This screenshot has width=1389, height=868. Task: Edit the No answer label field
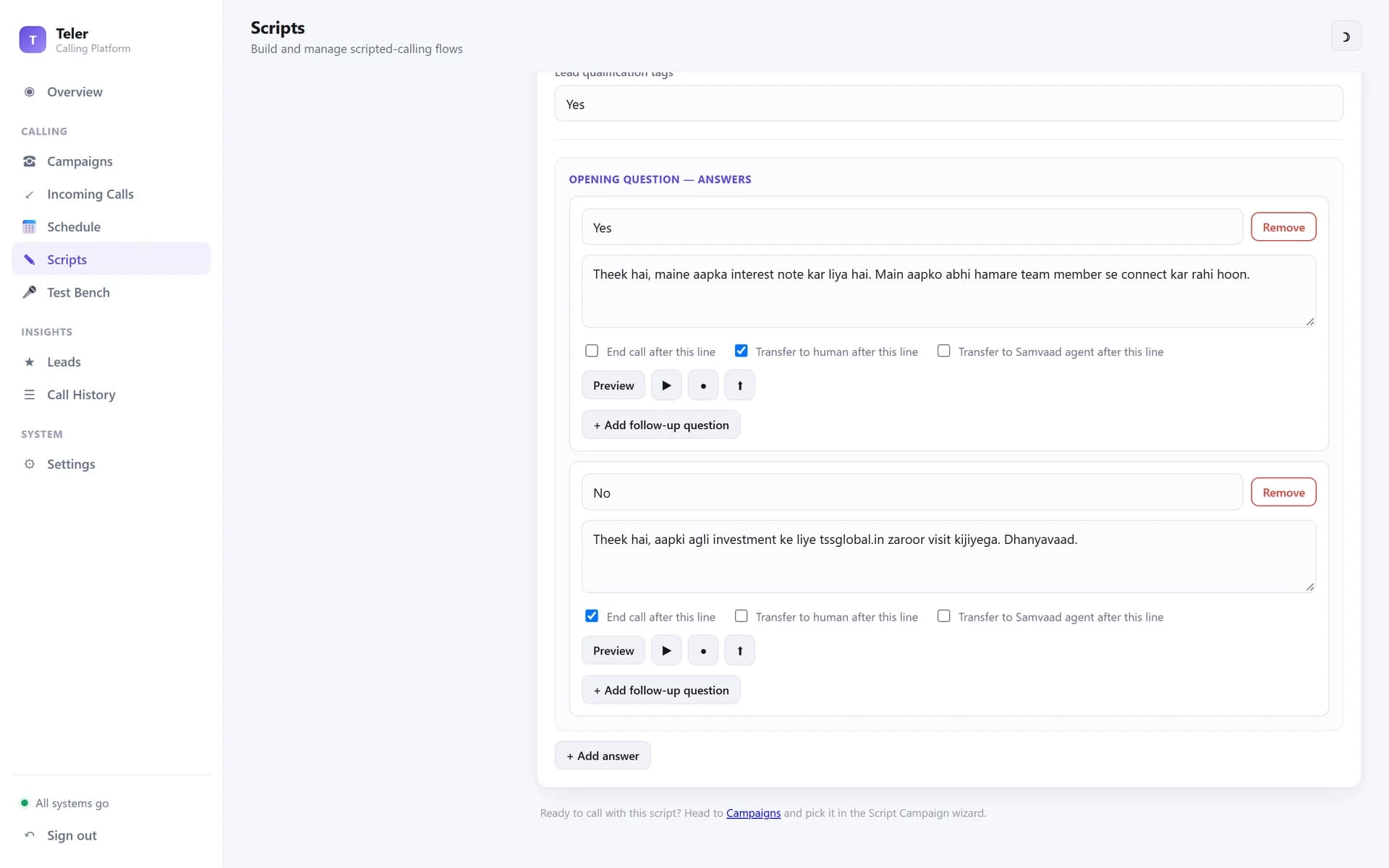(912, 493)
